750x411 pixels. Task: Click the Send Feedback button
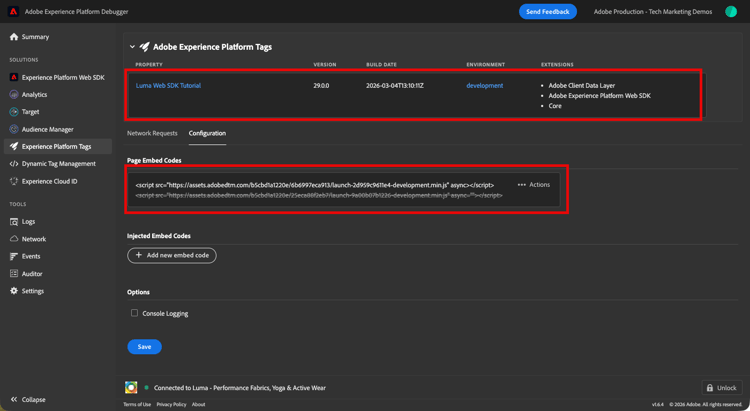(x=548, y=11)
